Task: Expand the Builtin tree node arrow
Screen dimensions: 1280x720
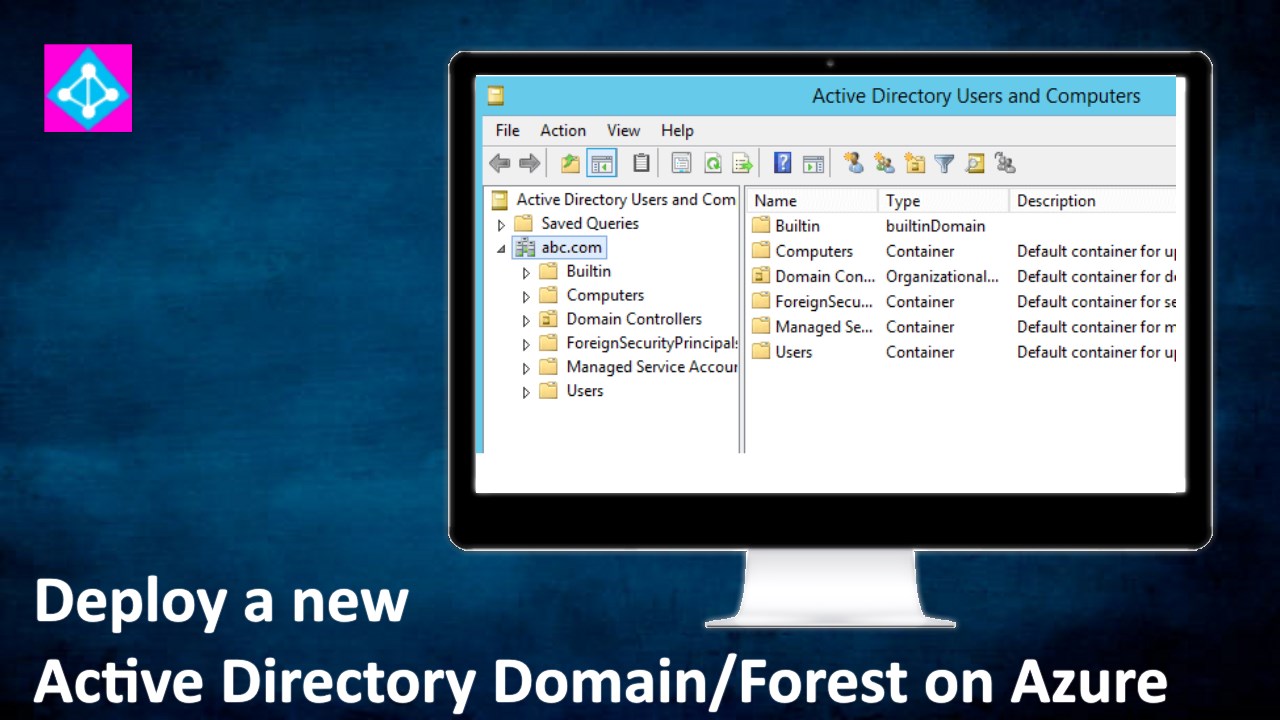Action: point(526,273)
